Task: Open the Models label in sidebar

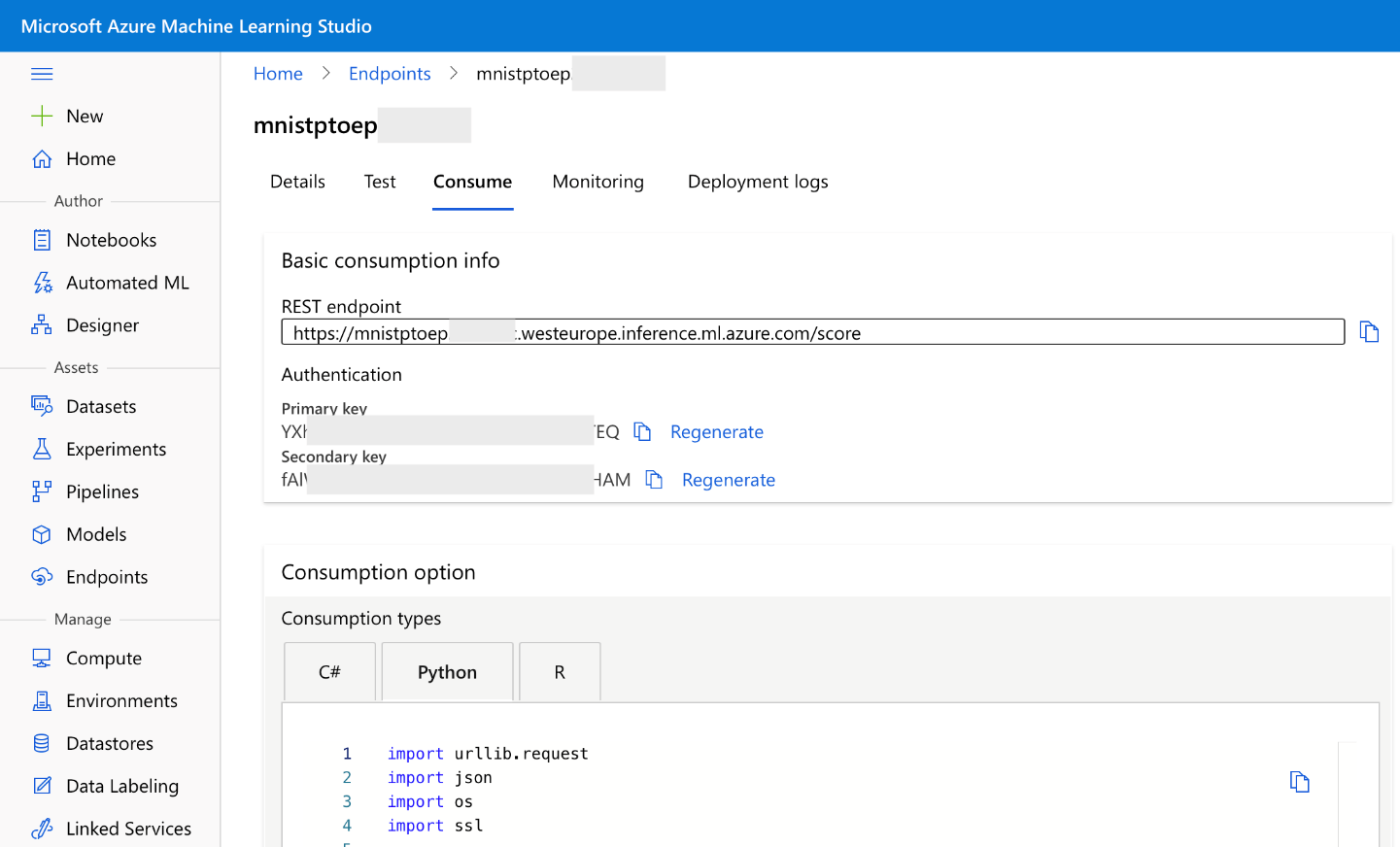Action: [96, 534]
